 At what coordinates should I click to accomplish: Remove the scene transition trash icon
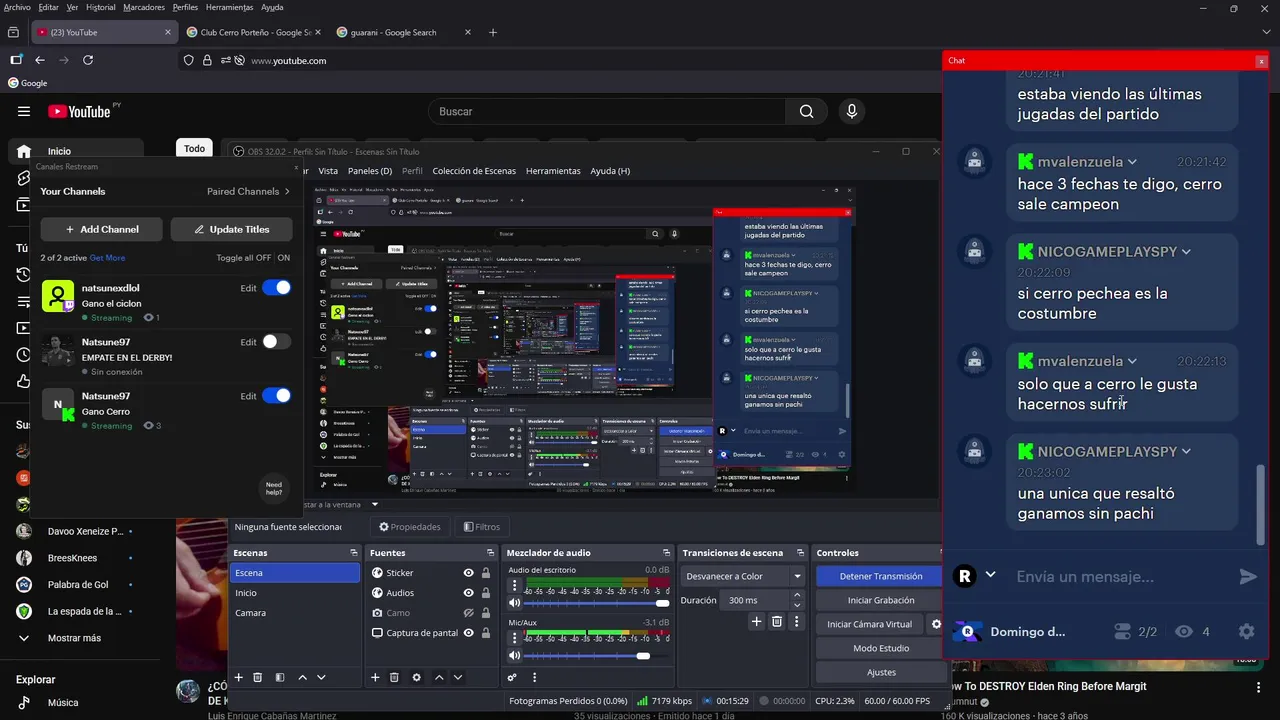[777, 621]
